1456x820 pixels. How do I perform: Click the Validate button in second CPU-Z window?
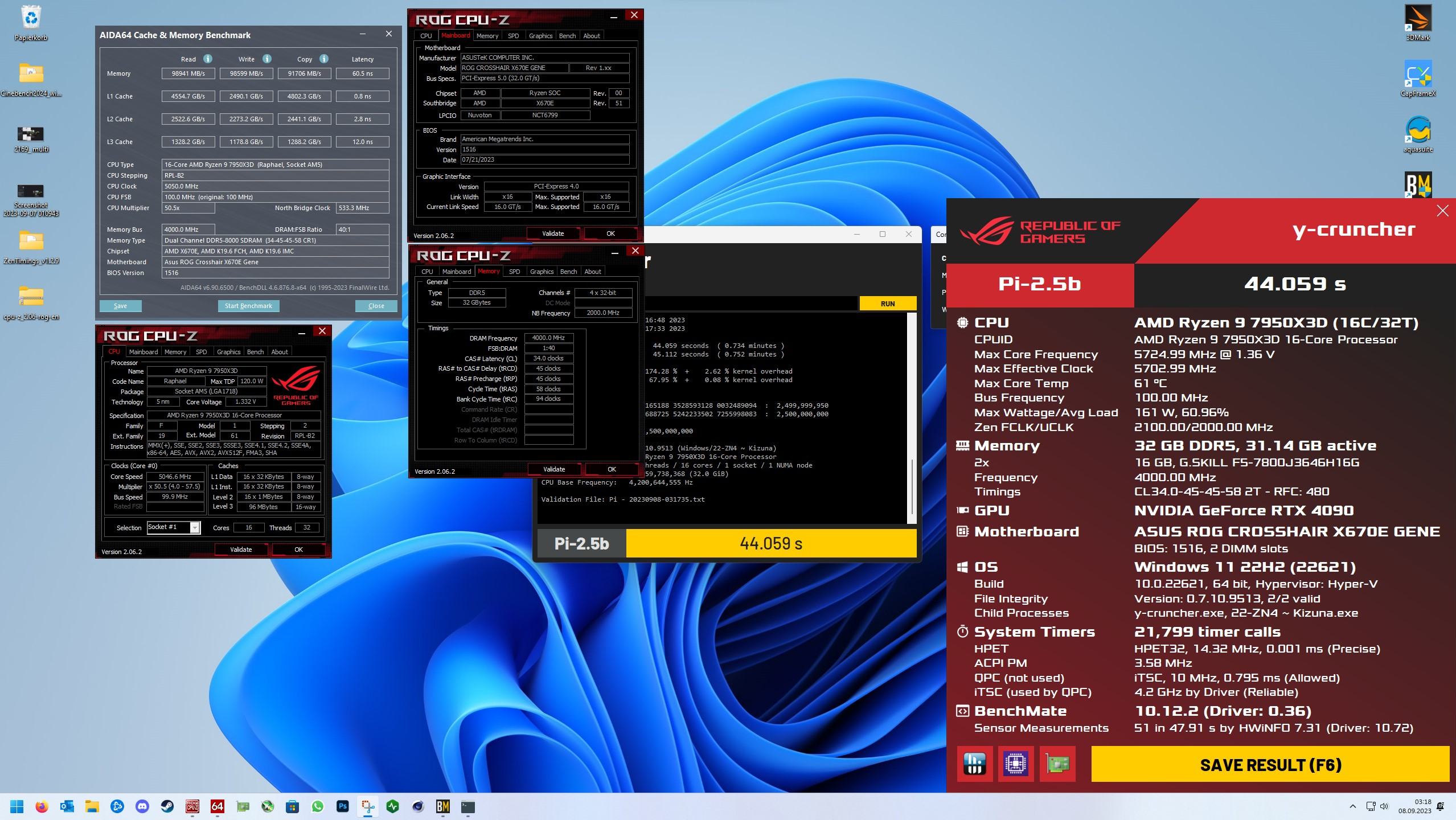[554, 469]
